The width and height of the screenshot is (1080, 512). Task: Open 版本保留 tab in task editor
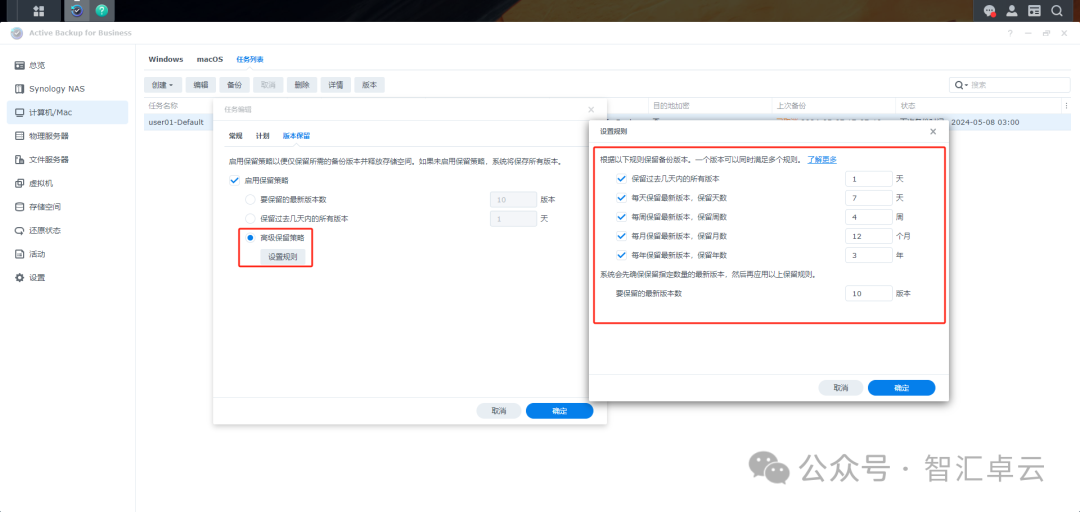coord(296,136)
